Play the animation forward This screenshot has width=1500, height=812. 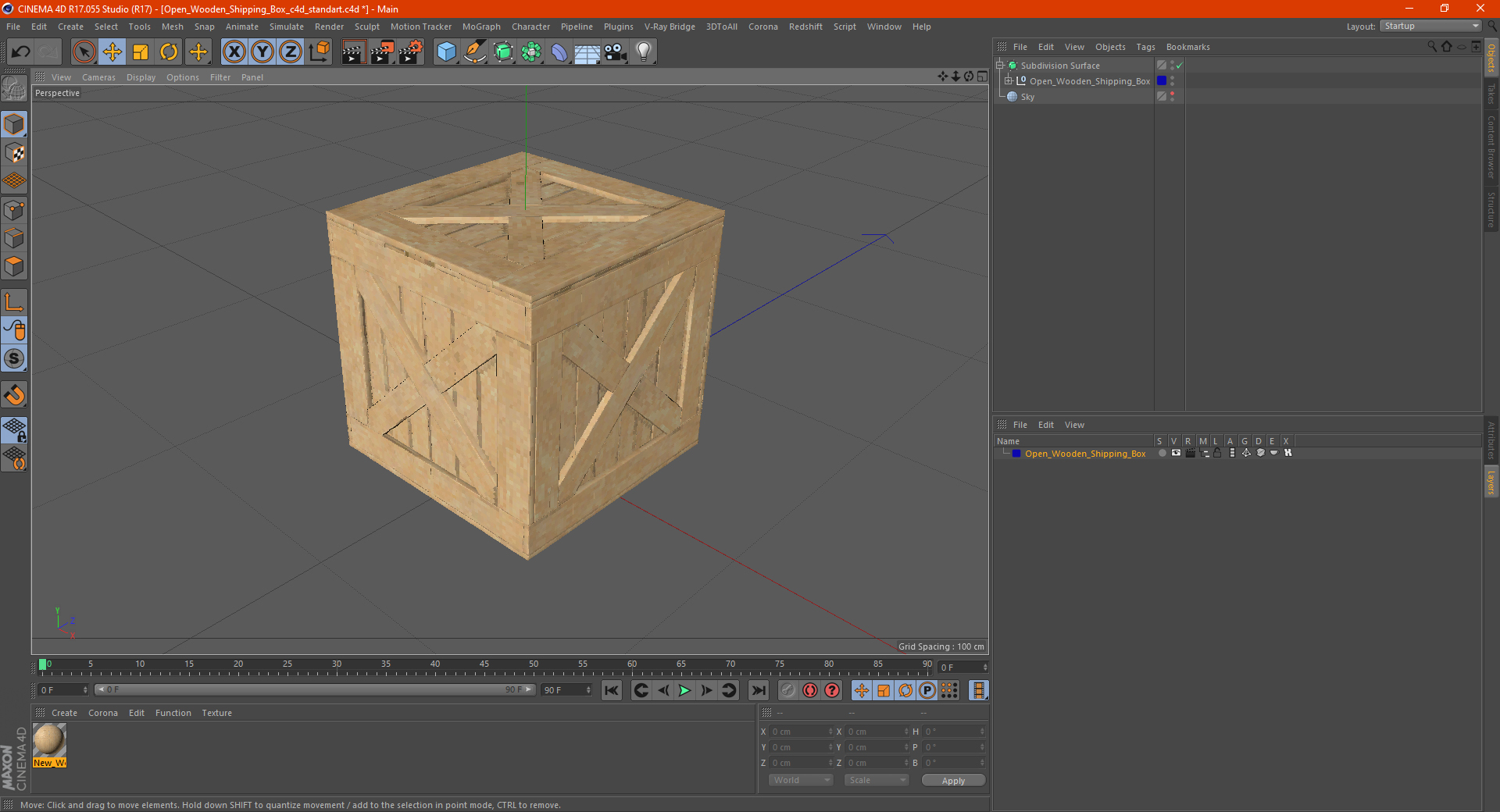pos(684,690)
